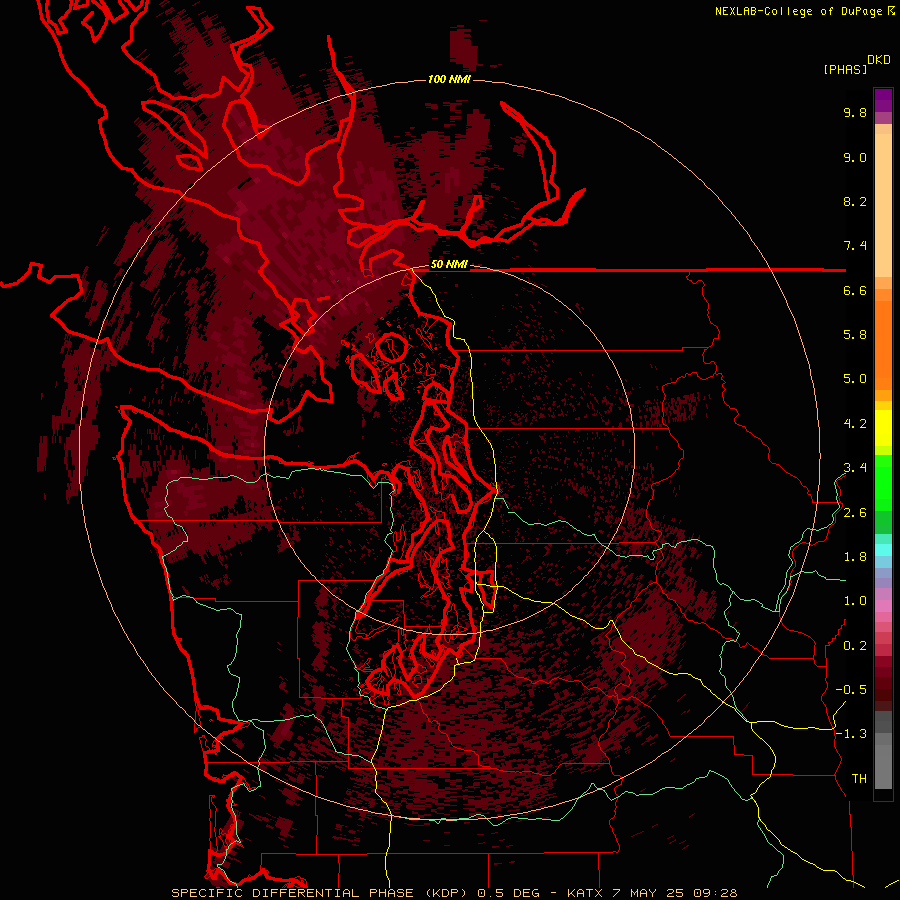Screen dimensions: 900x900
Task: Click the 3.4 scale value
Action: tap(855, 468)
